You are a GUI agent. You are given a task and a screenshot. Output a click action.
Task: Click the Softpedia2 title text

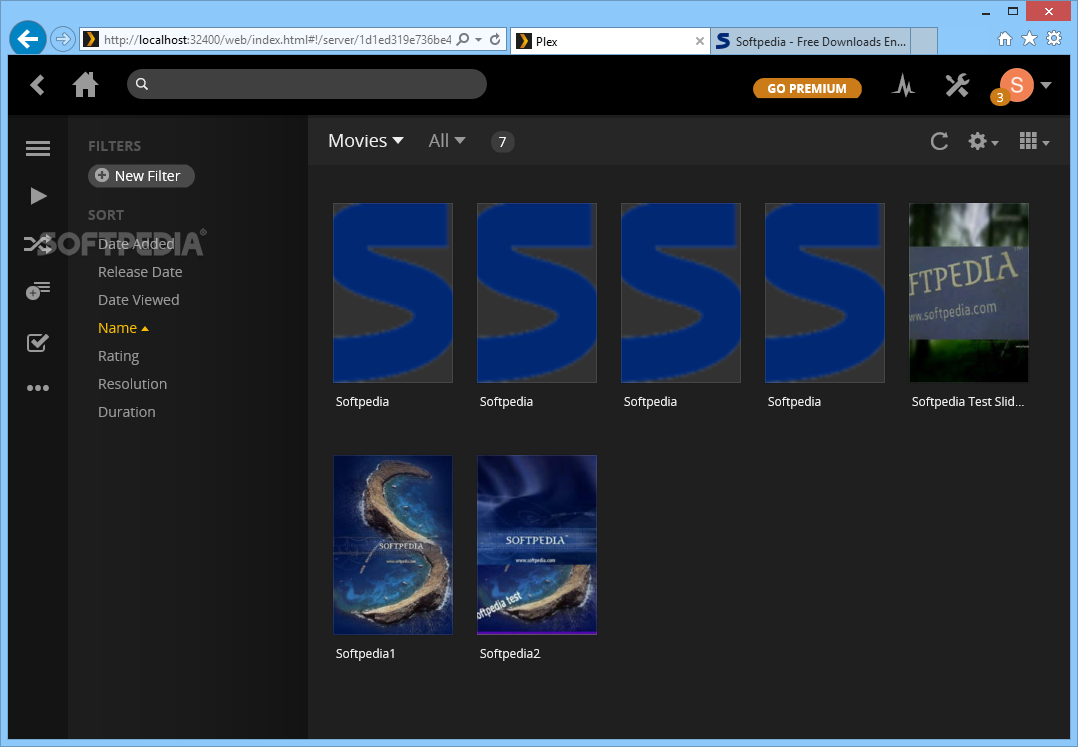pos(510,654)
